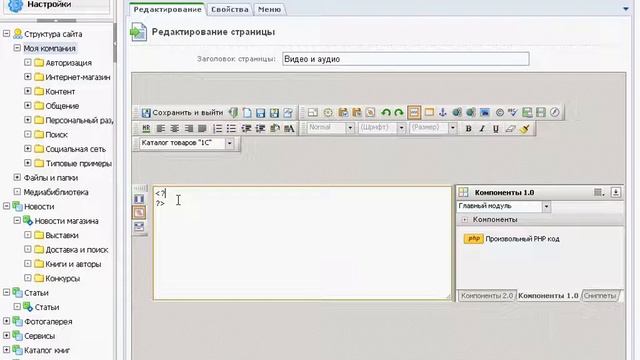Collapse the Новости магазина node
The image size is (640, 360).
(x=17, y=220)
